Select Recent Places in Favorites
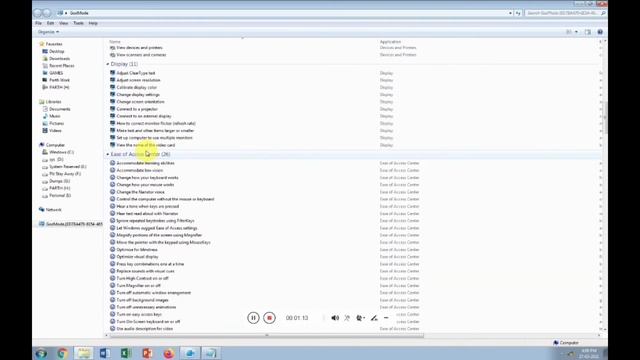The image size is (640, 360). [x=61, y=66]
